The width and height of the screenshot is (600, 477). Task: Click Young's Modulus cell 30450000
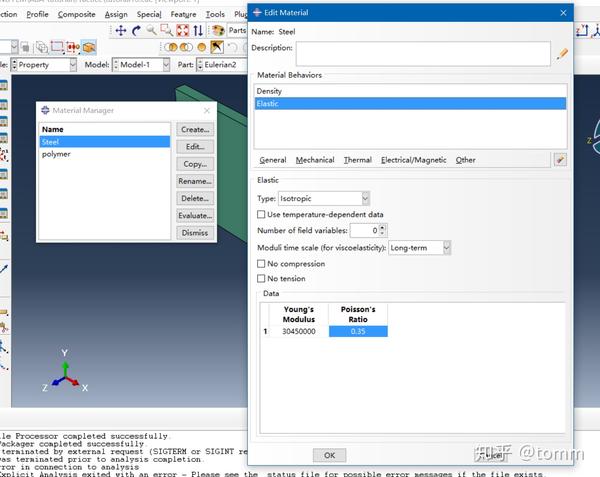click(x=299, y=331)
